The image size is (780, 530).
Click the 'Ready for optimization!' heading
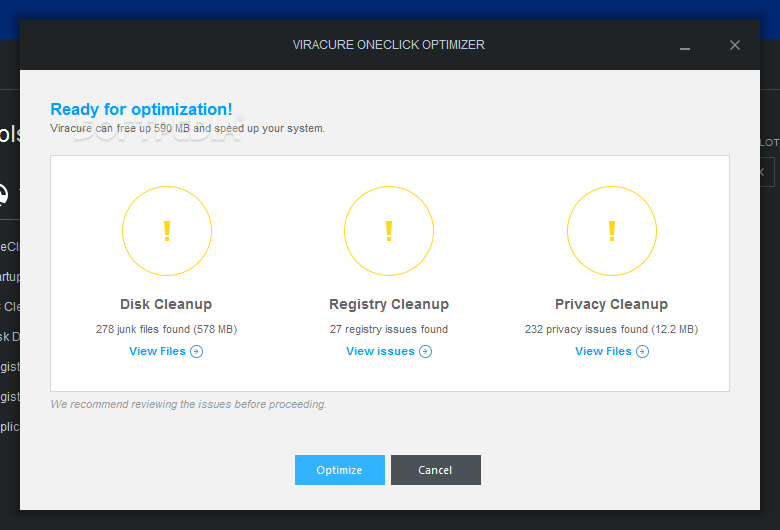(141, 109)
